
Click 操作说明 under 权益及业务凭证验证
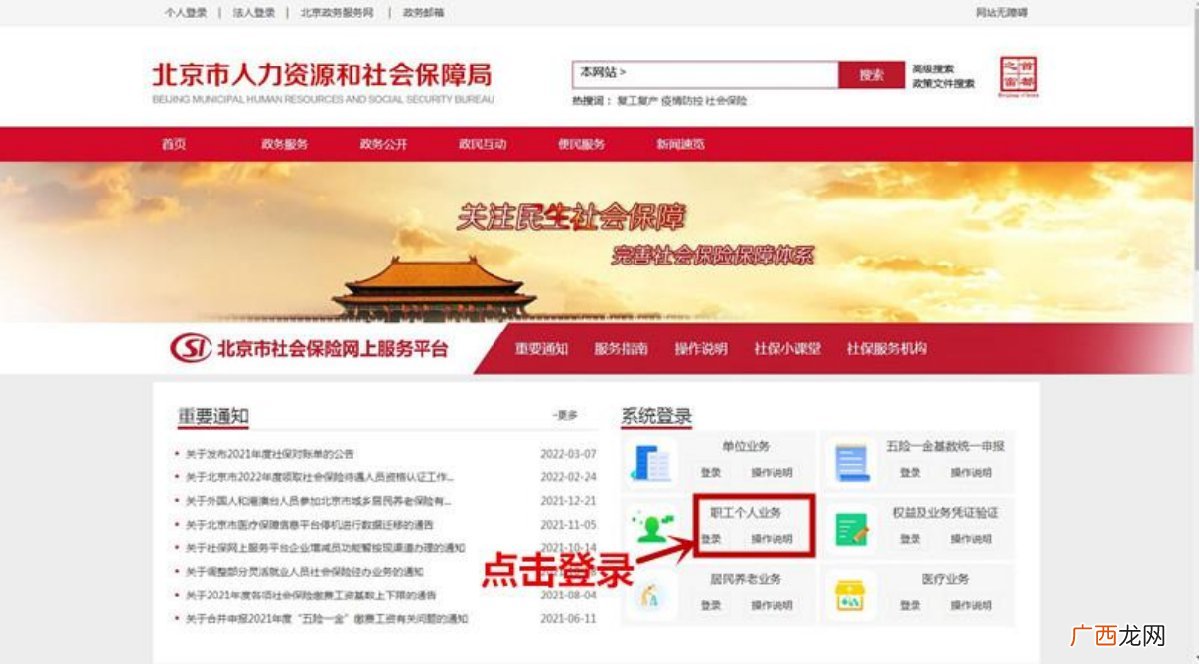point(971,539)
